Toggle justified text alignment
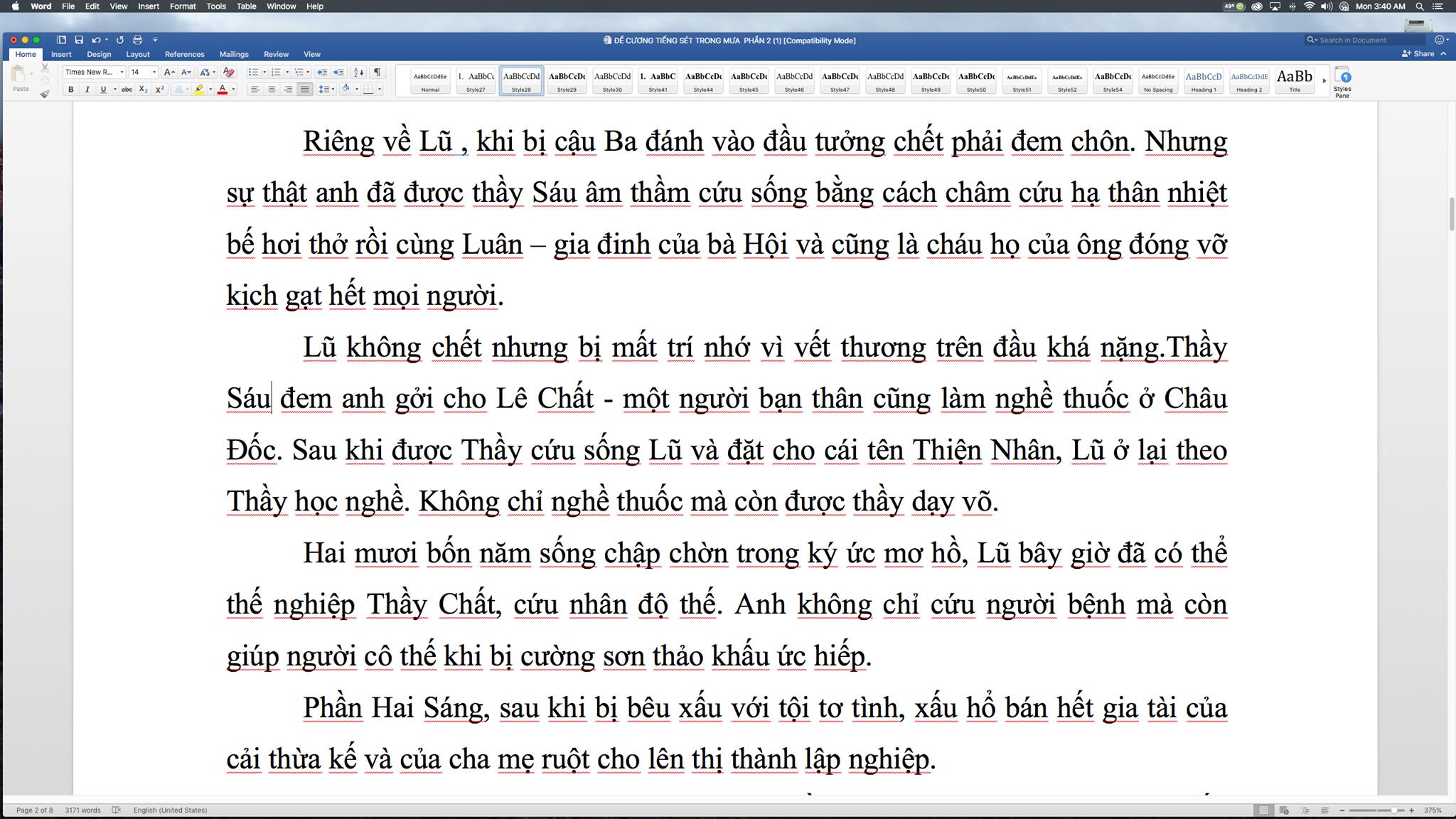This screenshot has width=1456, height=819. tap(304, 90)
